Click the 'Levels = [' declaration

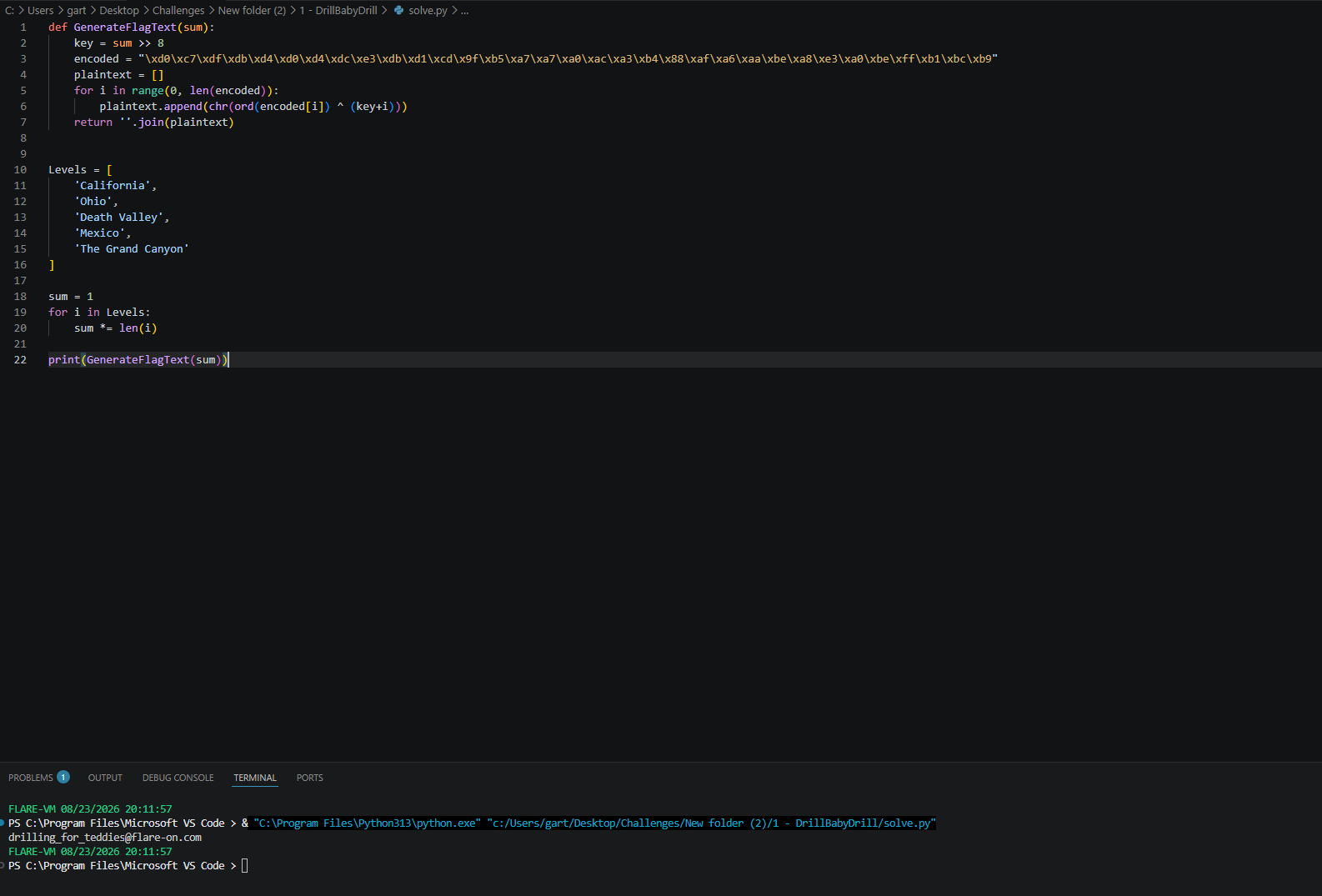point(80,170)
